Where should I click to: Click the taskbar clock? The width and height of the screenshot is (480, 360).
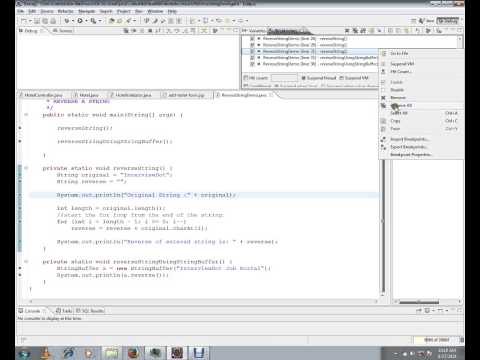point(447,353)
